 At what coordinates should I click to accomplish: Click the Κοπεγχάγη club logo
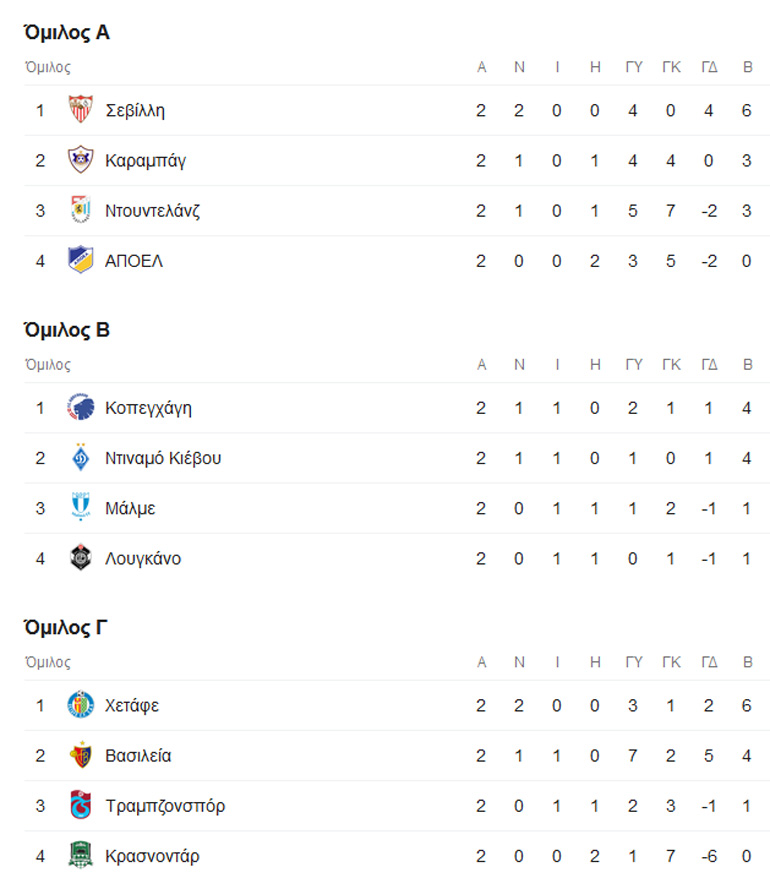tap(80, 408)
